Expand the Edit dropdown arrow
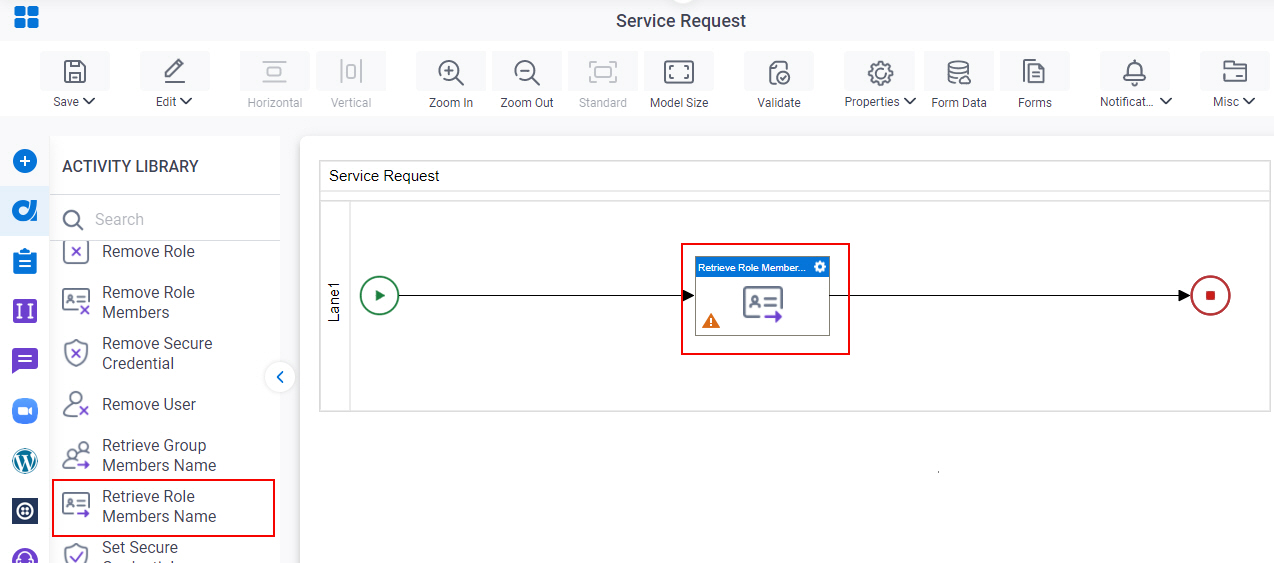1274x563 pixels. tap(187, 101)
